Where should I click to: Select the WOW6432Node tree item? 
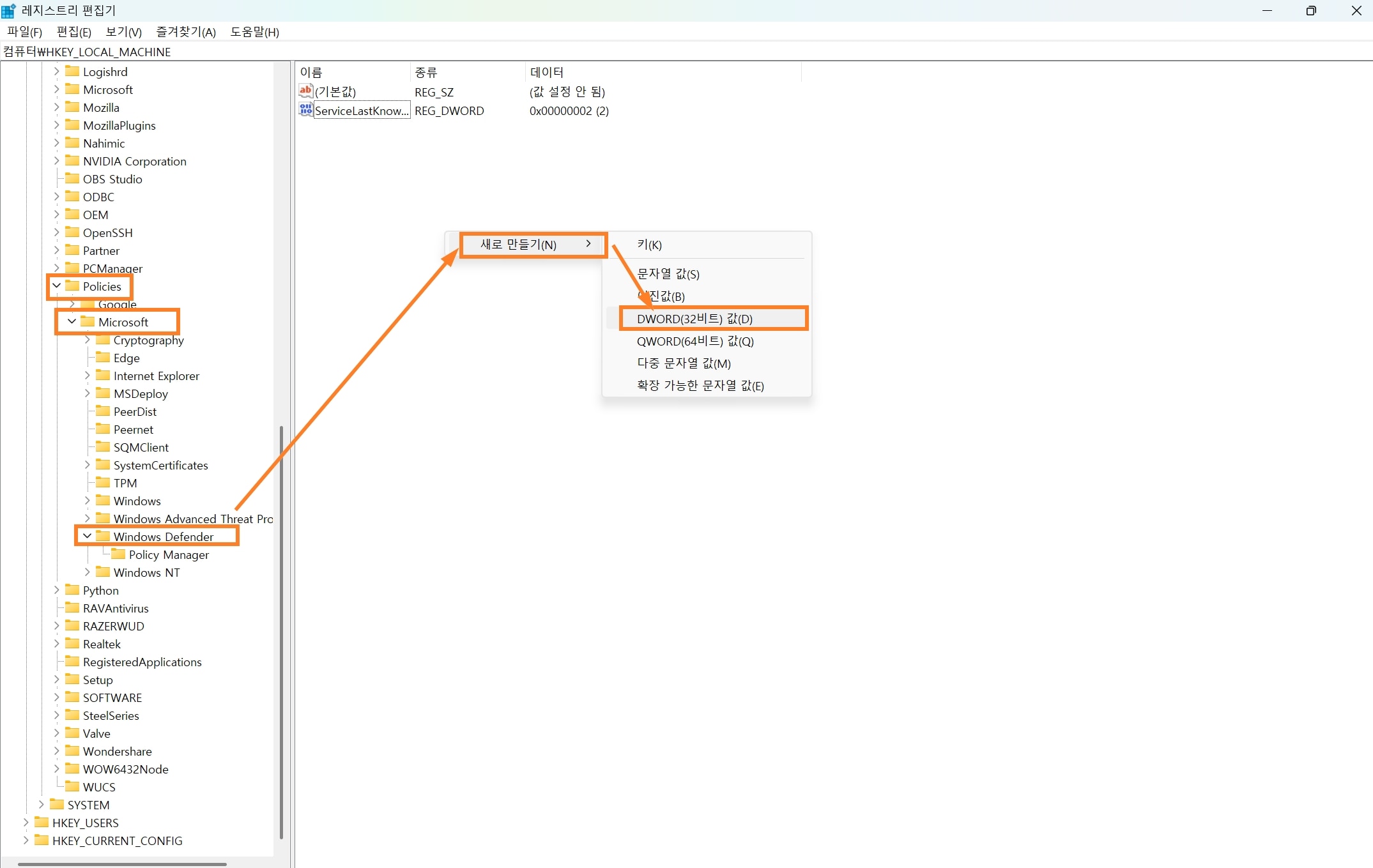(125, 769)
